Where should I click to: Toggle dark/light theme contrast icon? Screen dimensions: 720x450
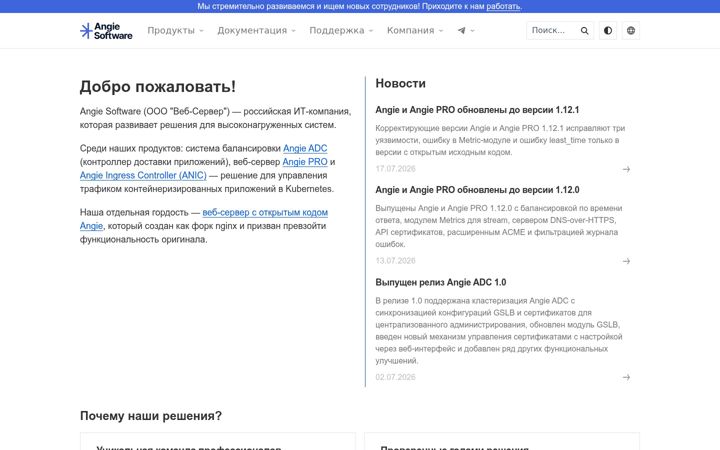[608, 31]
